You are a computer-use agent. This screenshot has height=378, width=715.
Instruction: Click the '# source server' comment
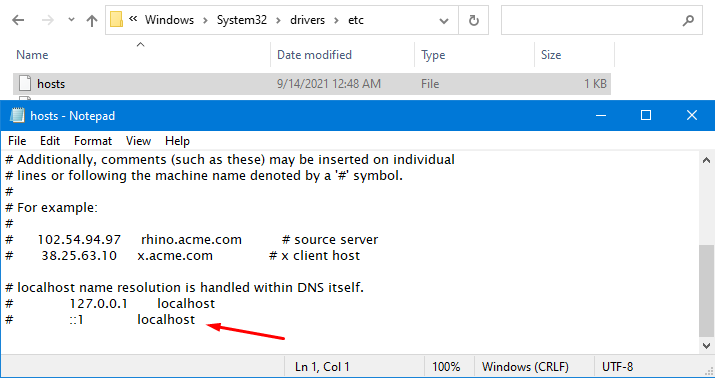tap(330, 240)
